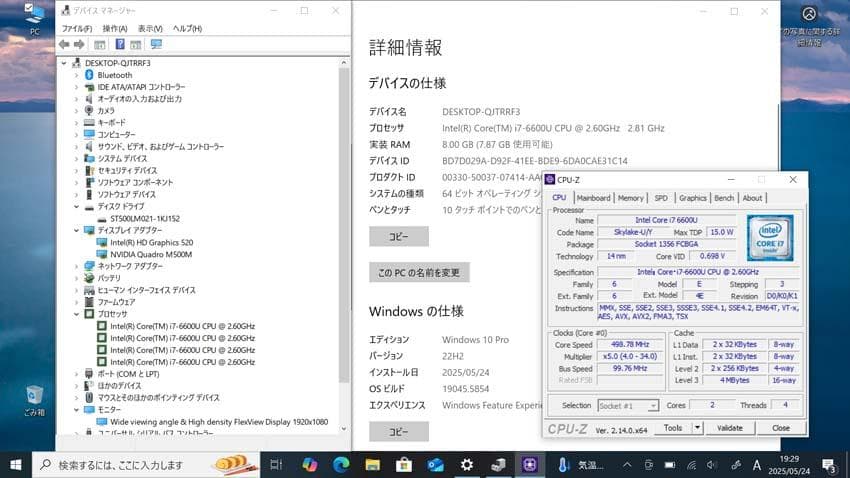Open File Explorer from the taskbar
The width and height of the screenshot is (850, 478).
(372, 465)
